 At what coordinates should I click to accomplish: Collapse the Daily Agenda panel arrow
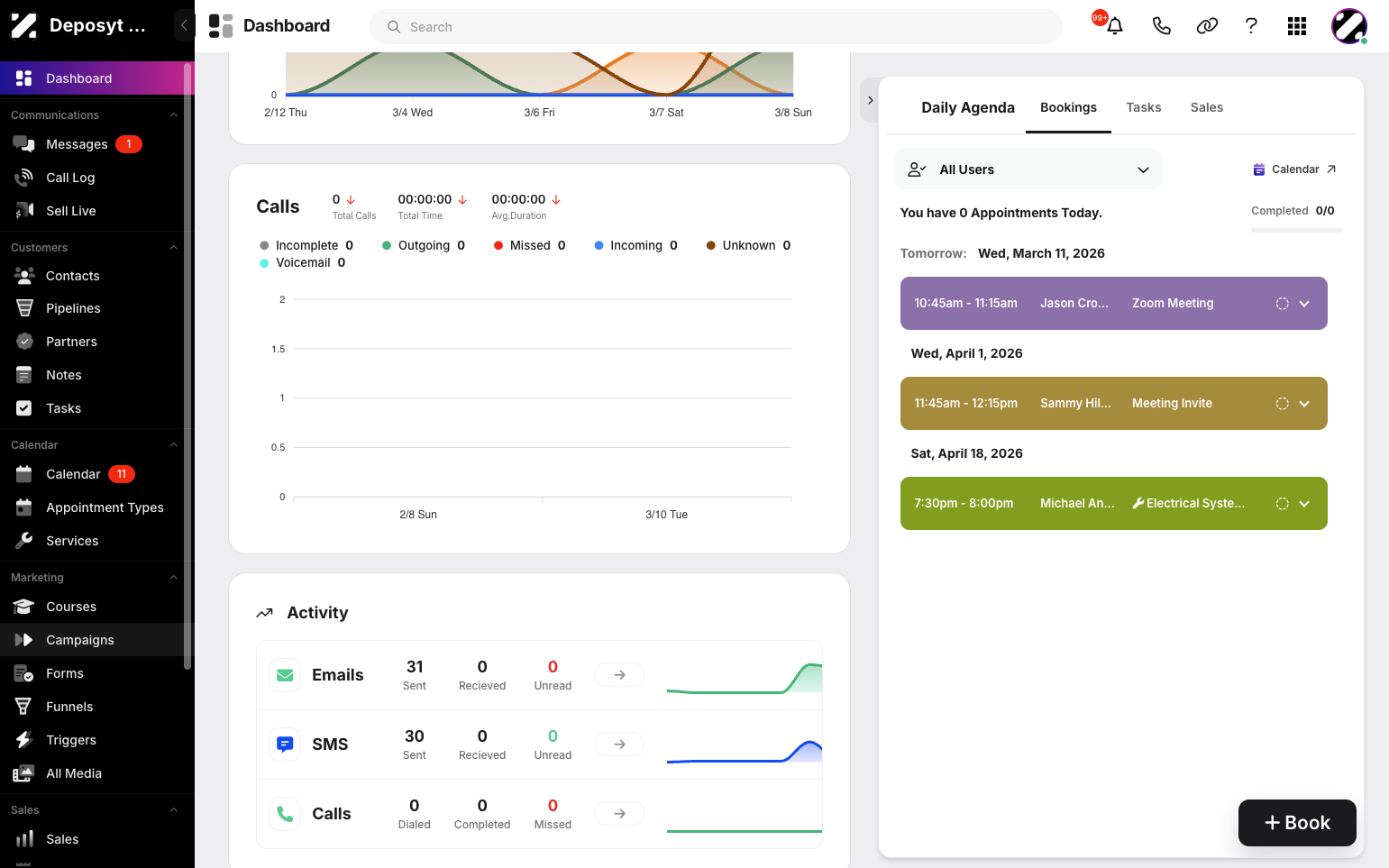coord(870,100)
